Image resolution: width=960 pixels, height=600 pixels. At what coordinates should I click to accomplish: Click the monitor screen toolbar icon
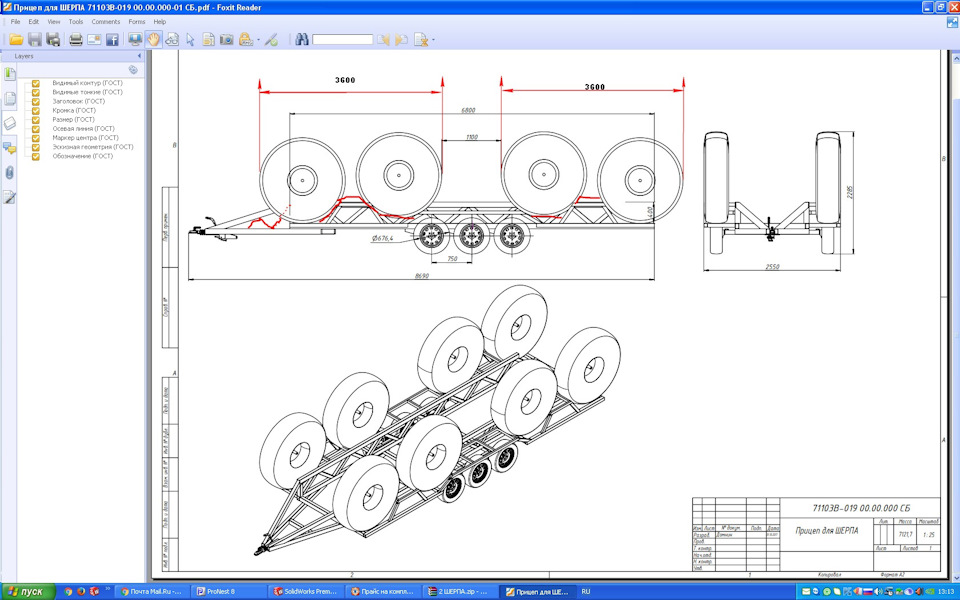(135, 40)
